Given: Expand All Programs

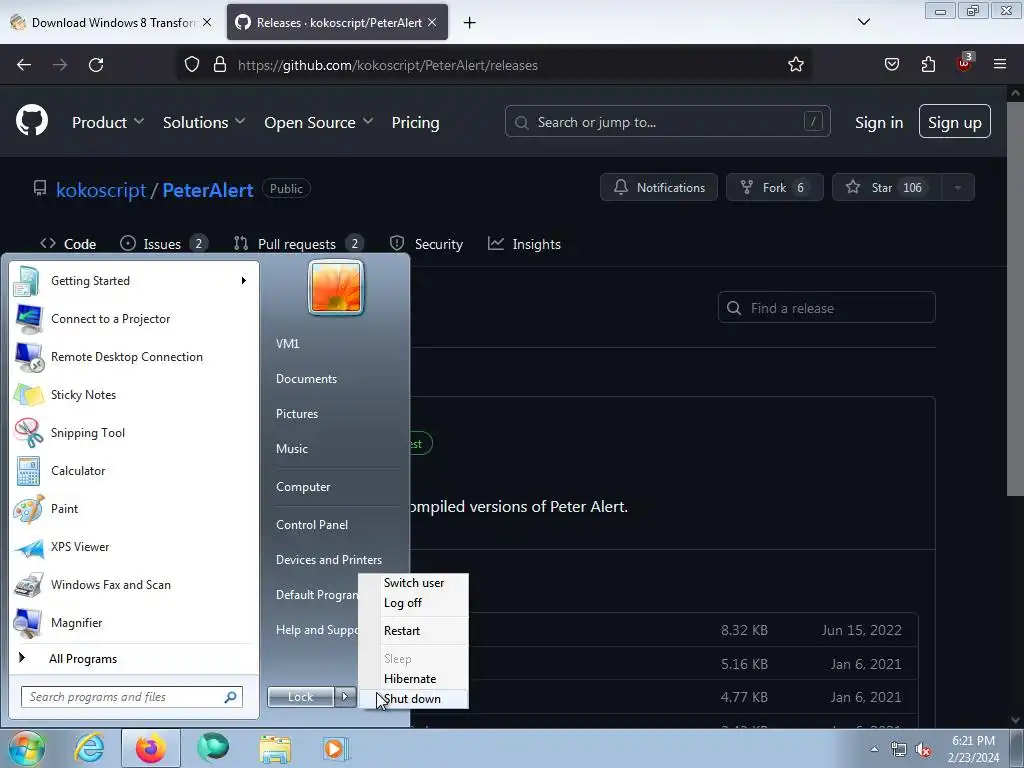Looking at the screenshot, I should 134,658.
